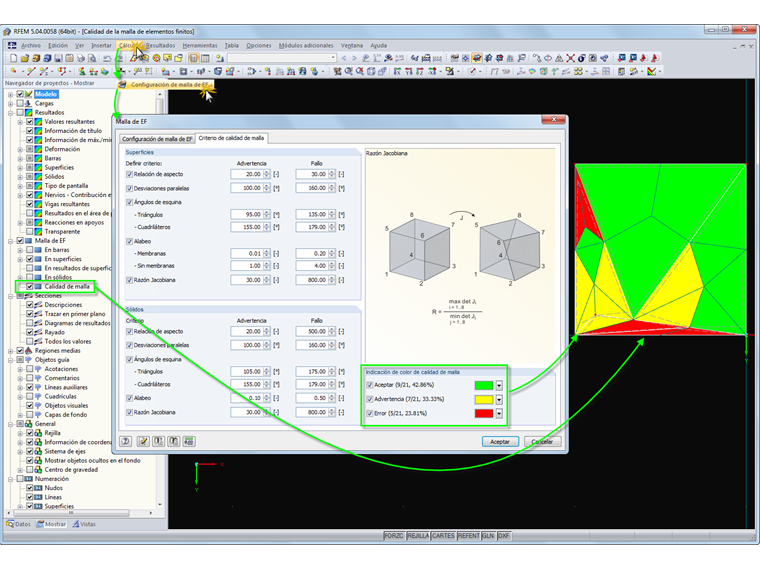Click the red X delete icon in top toolbar
The height and width of the screenshot is (570, 760).
(570, 58)
